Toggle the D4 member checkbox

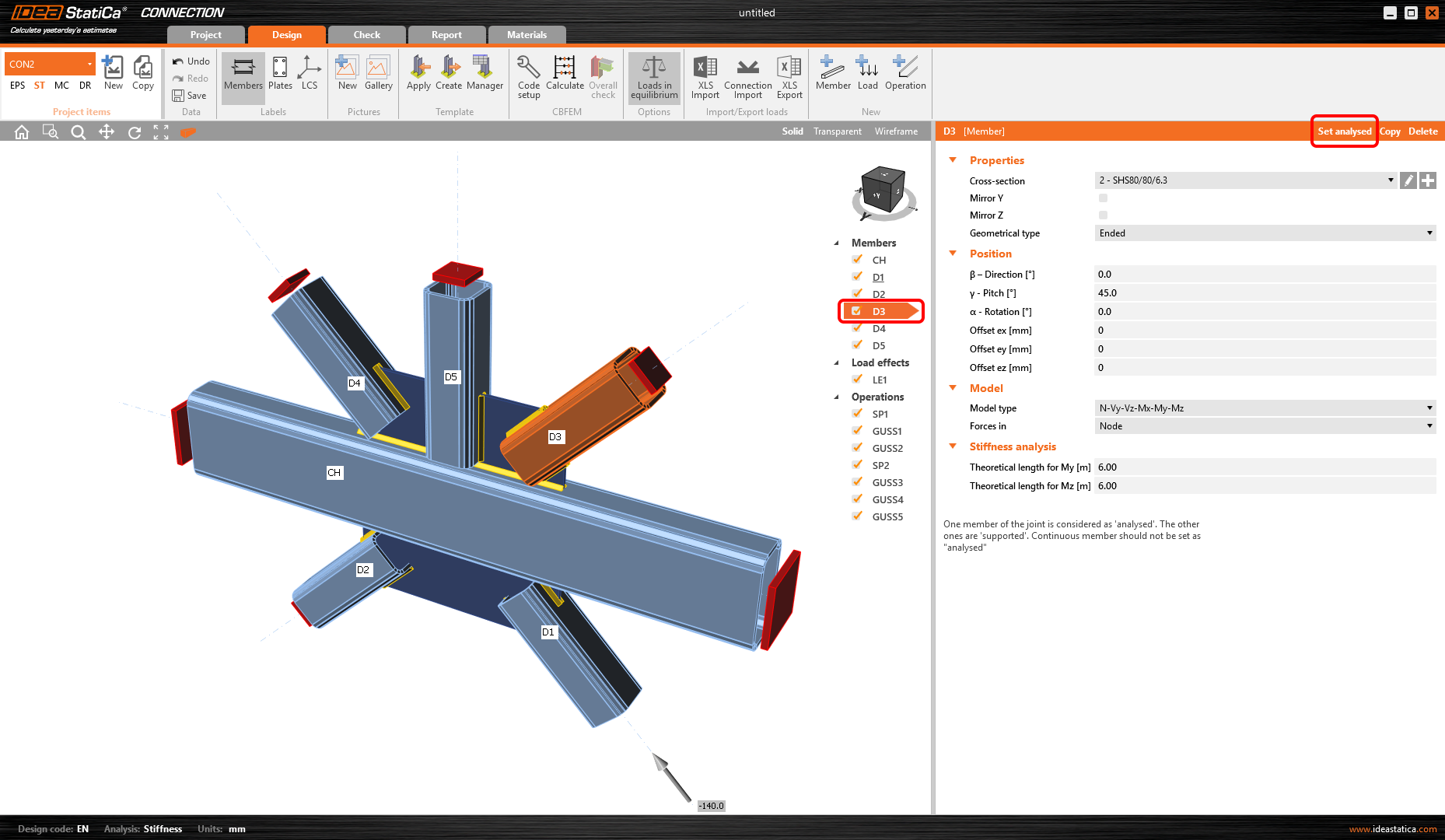(x=857, y=328)
